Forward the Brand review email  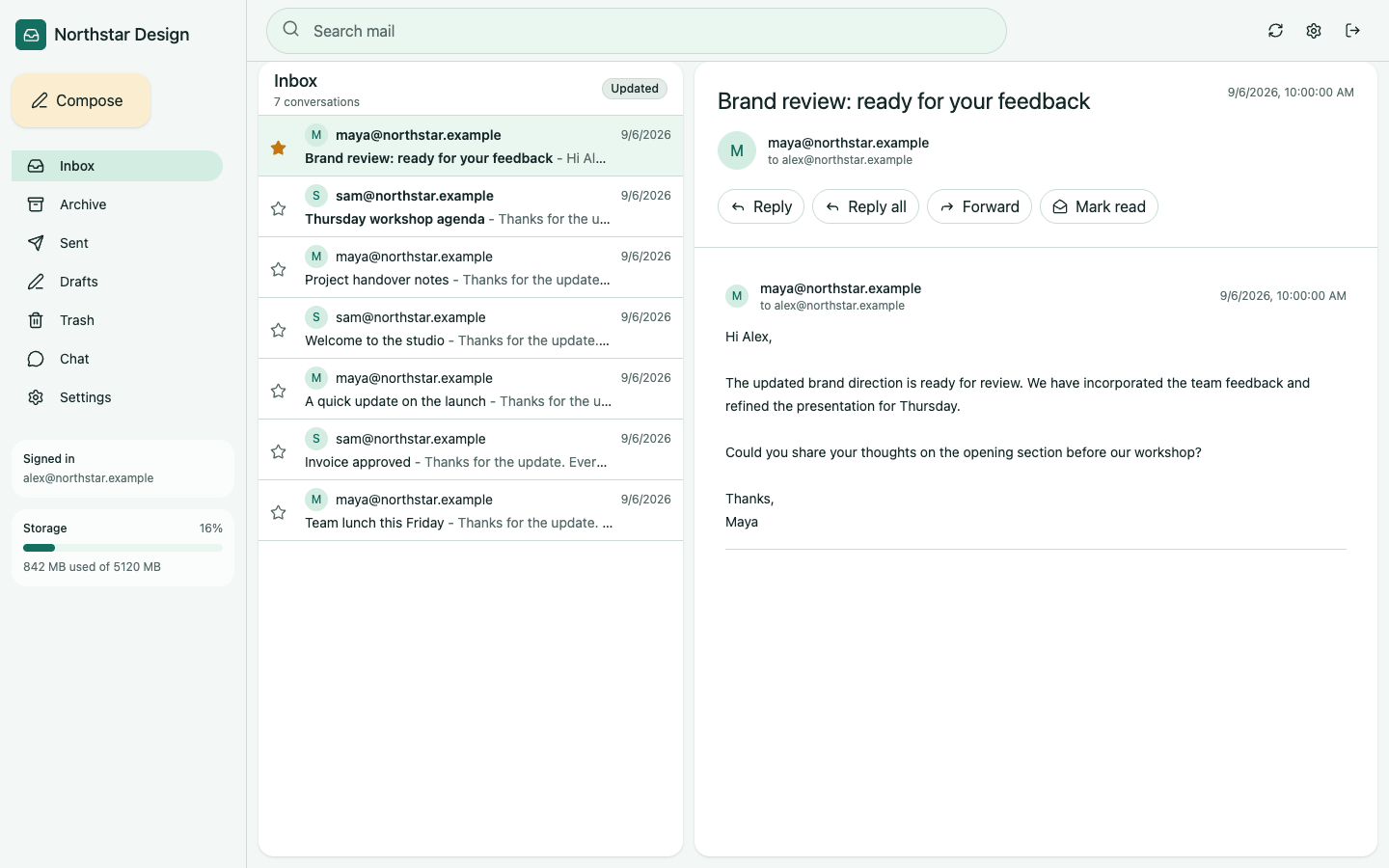[979, 206]
